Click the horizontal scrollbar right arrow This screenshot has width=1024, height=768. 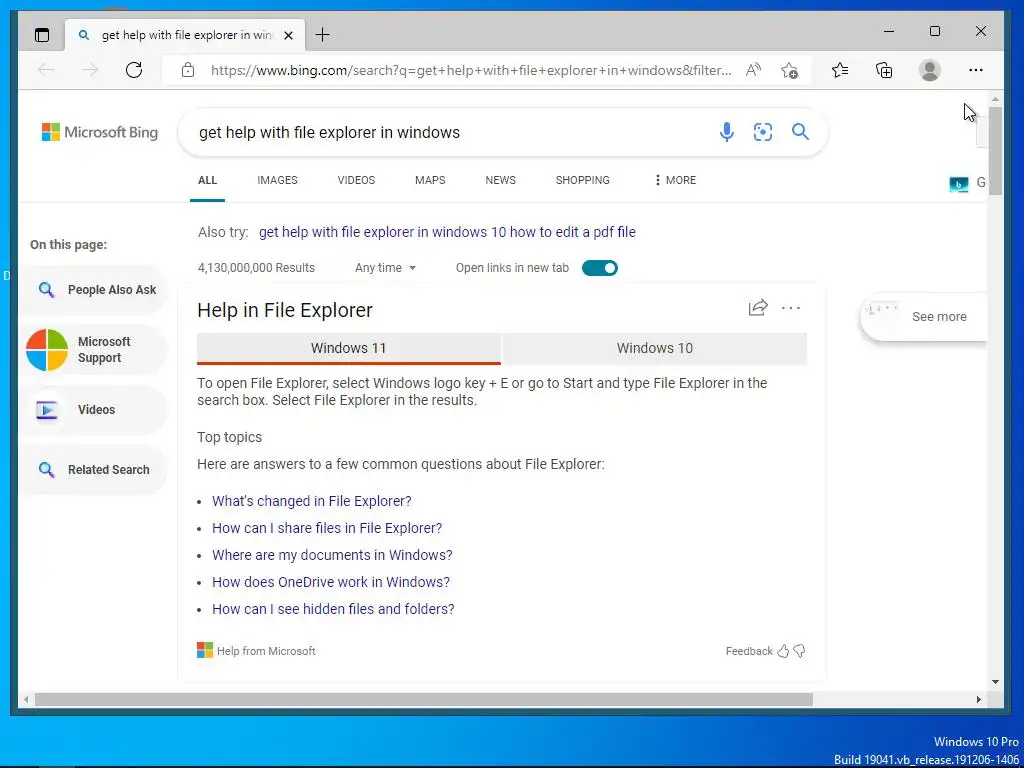tap(978, 699)
